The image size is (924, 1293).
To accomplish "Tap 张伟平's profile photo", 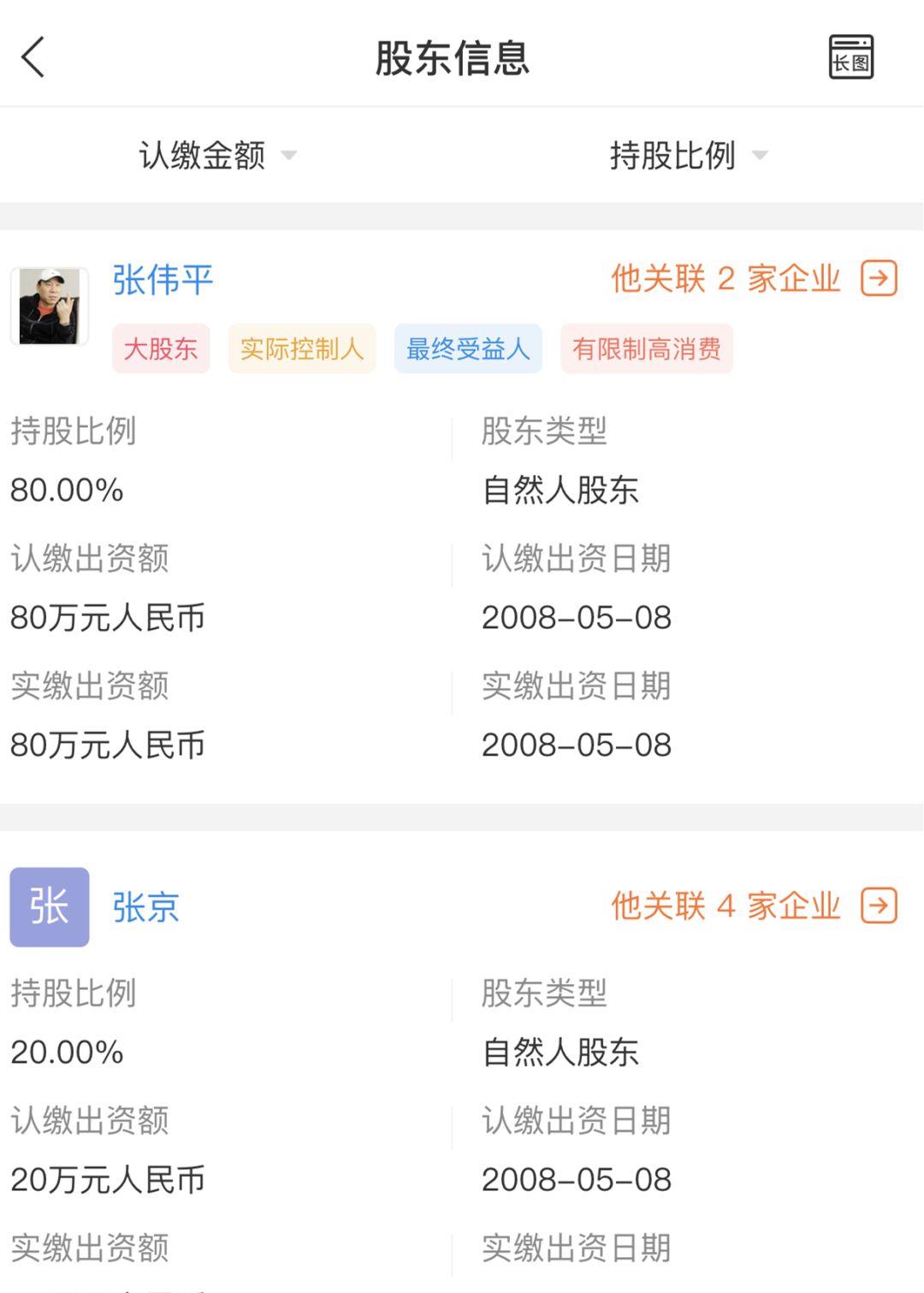I will tap(50, 306).
